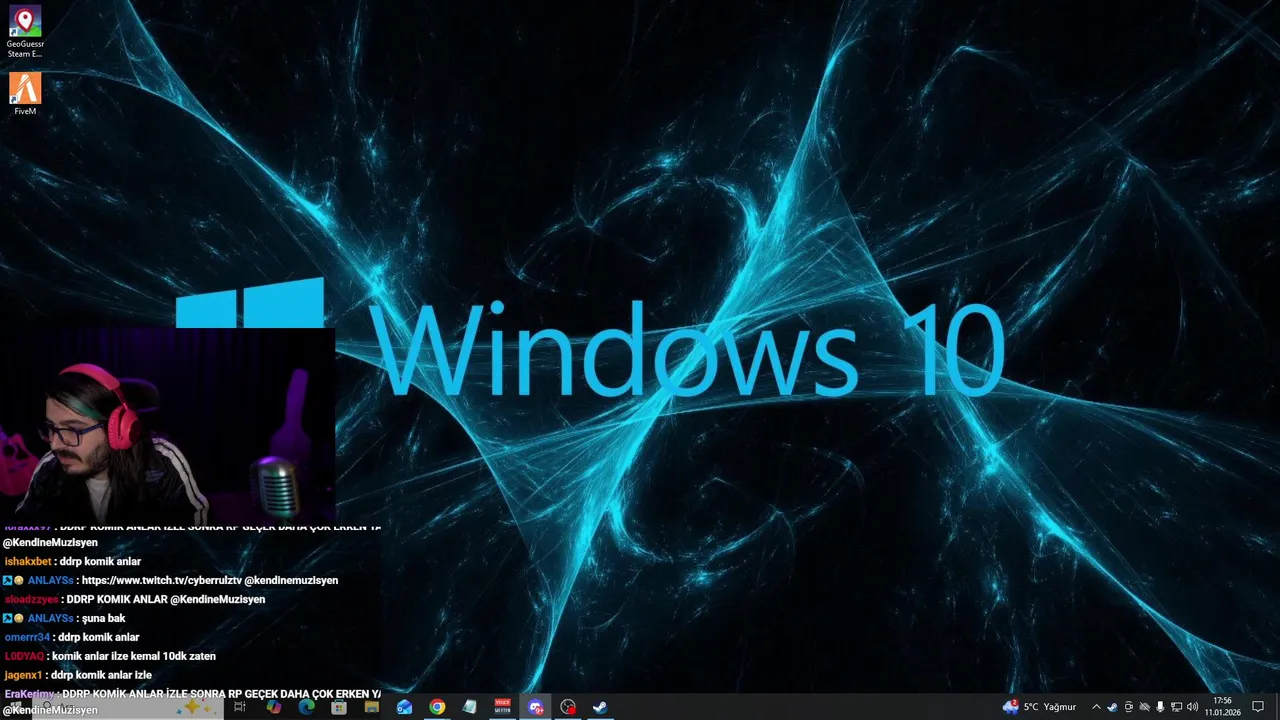1280x720 pixels.
Task: Open Microsoft Store from the taskbar
Action: [x=339, y=707]
